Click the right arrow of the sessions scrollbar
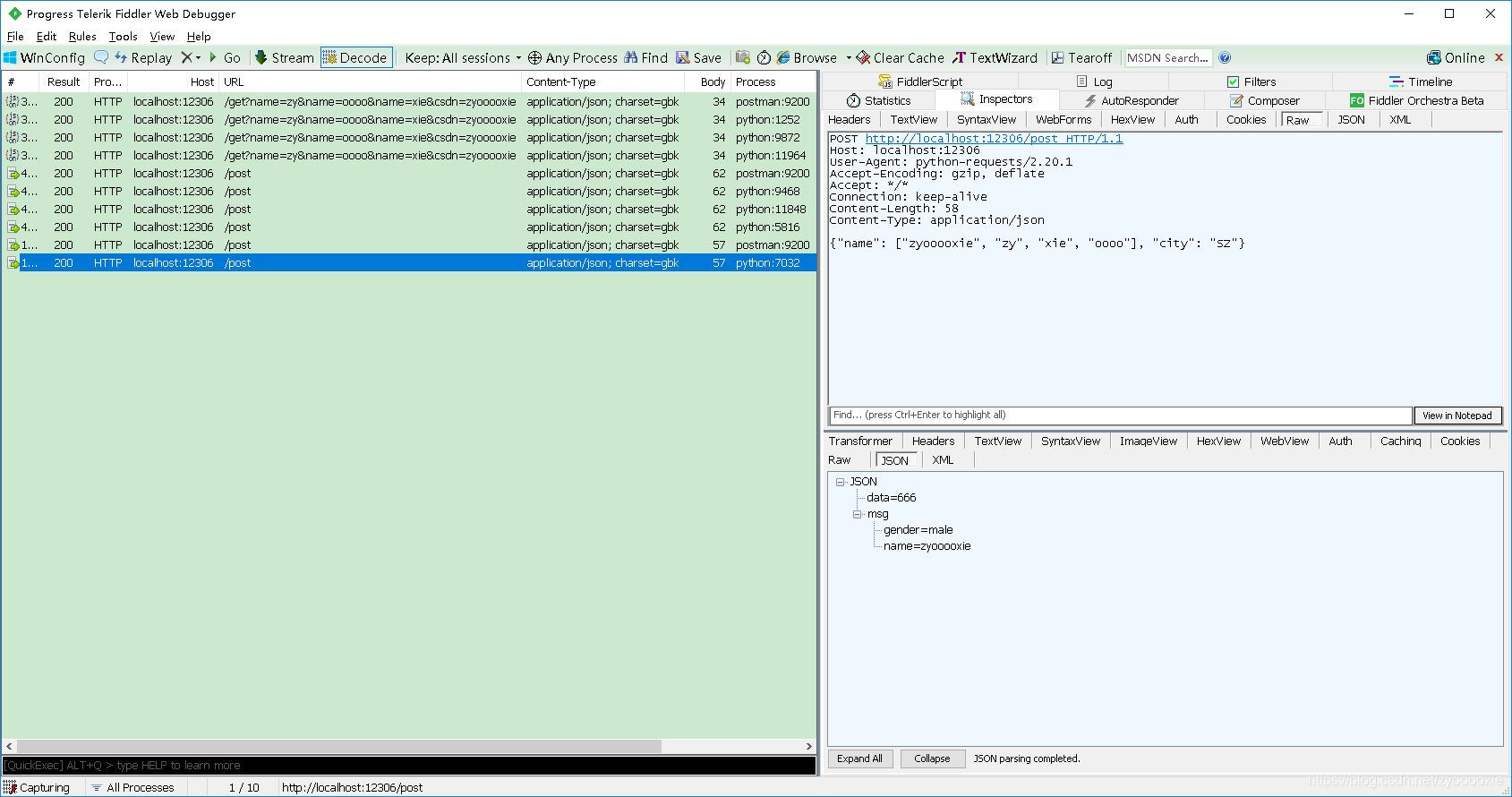The image size is (1512, 797). (808, 746)
